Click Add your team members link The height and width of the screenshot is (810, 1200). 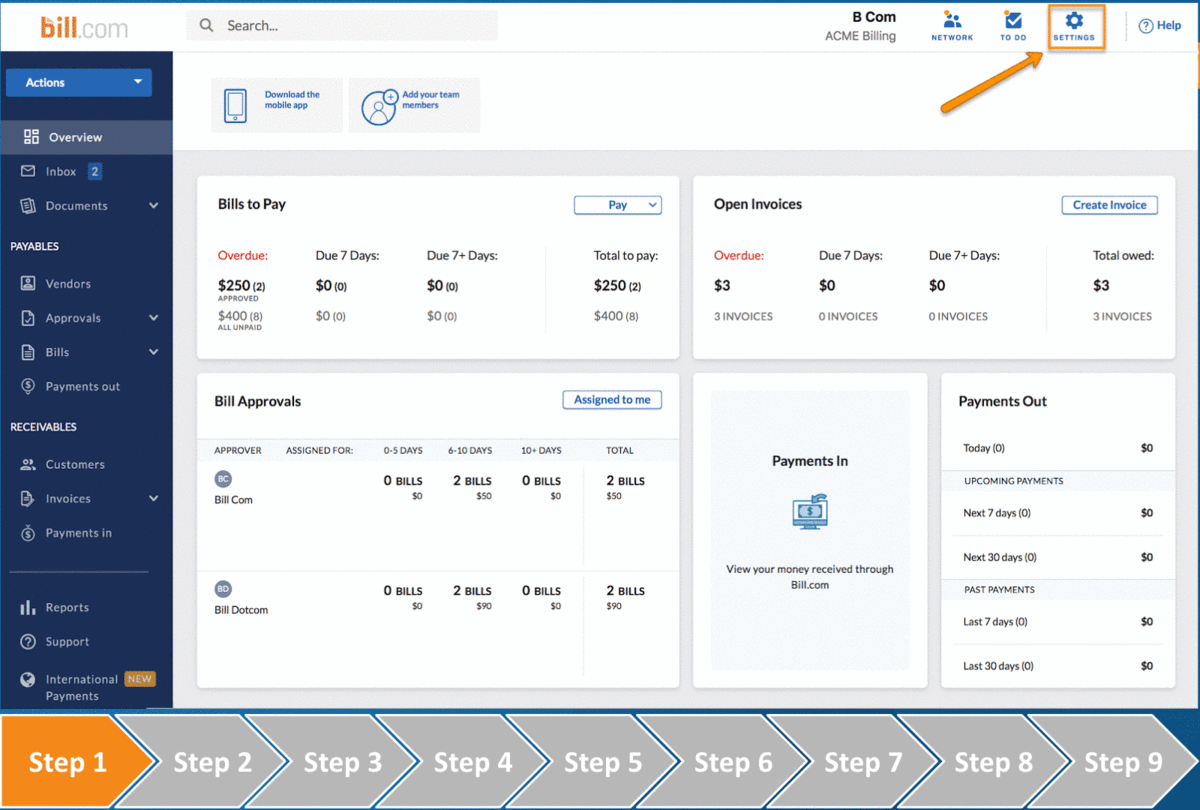point(431,100)
